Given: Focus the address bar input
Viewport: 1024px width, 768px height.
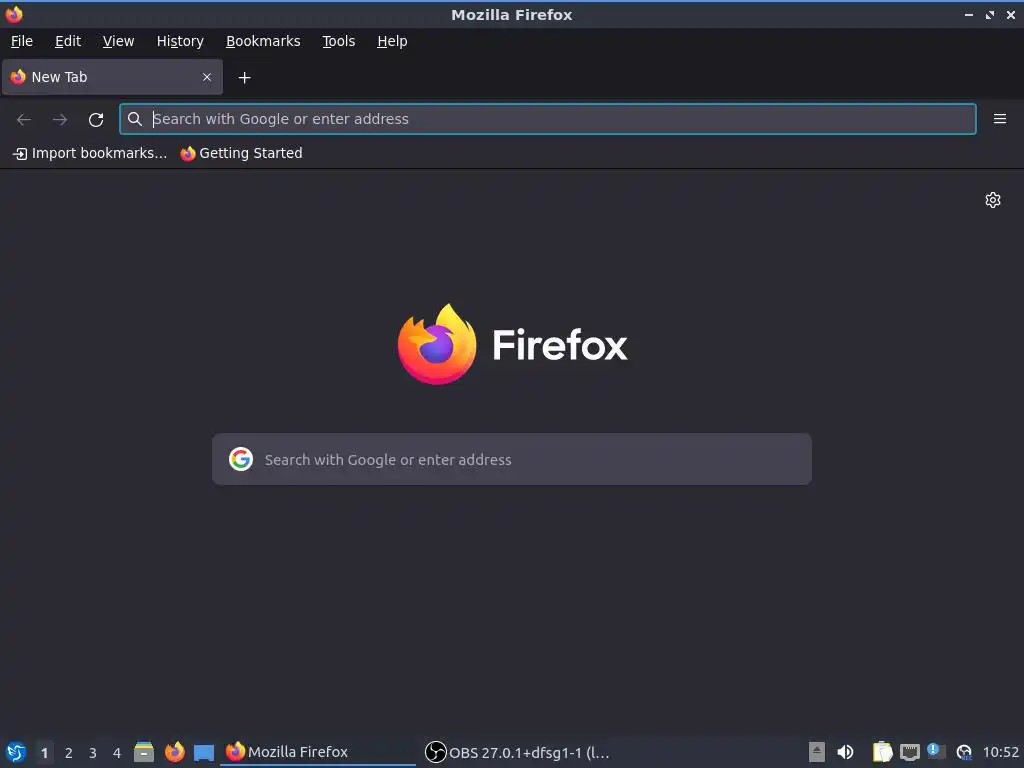Looking at the screenshot, I should 548,119.
